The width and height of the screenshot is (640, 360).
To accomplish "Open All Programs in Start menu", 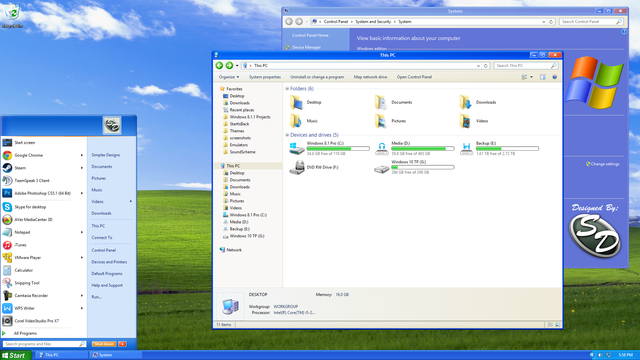I will point(25,333).
